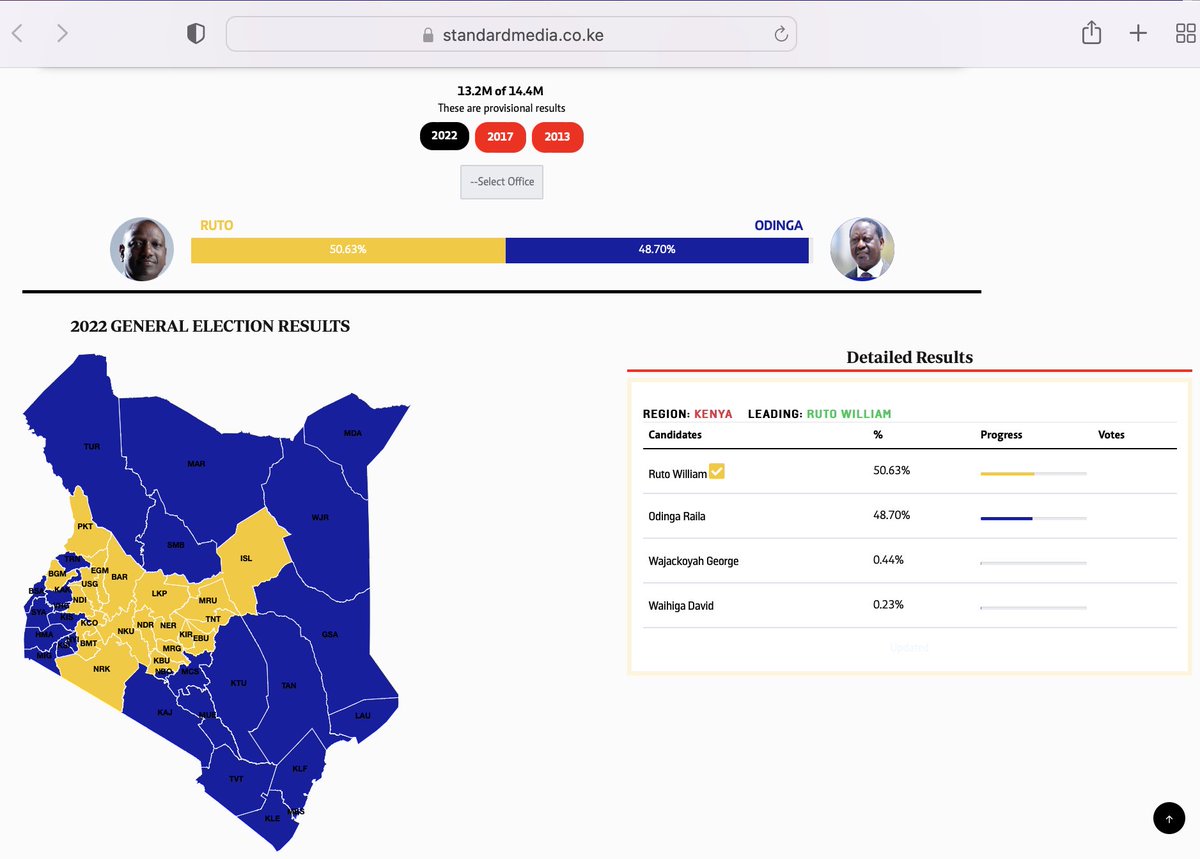Select the KLF county on the map
Image resolution: width=1200 pixels, height=859 pixels.
pyautogui.click(x=300, y=768)
